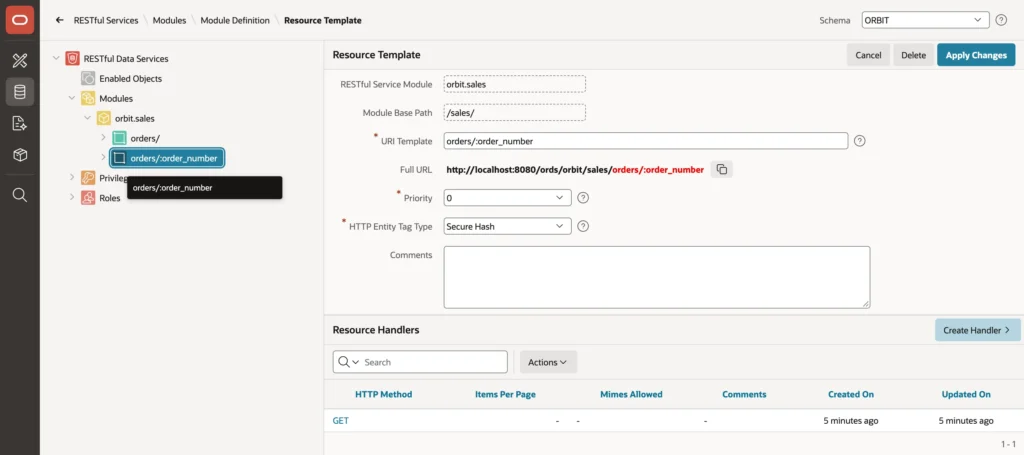
Task: Collapse the RESTful Data Services node
Action: tap(56, 59)
